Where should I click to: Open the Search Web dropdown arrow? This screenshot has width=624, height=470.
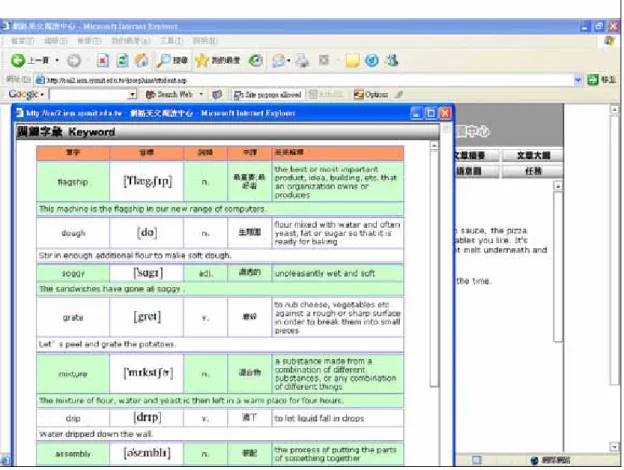pyautogui.click(x=201, y=94)
